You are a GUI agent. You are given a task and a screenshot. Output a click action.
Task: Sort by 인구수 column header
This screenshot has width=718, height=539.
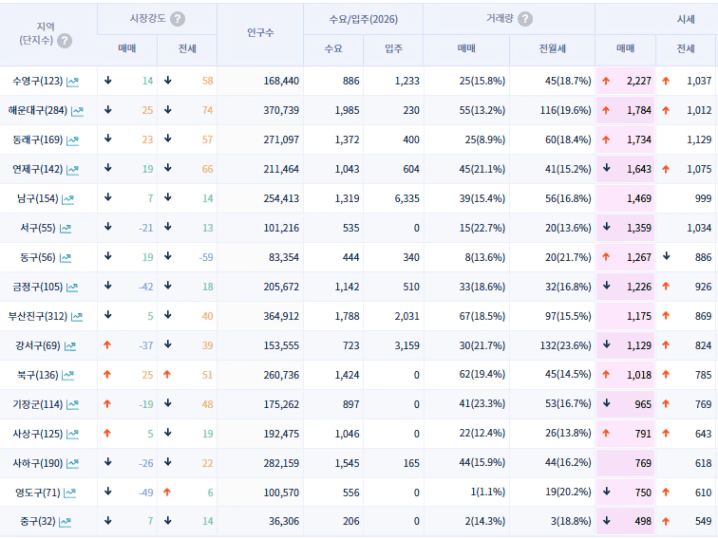coord(260,33)
